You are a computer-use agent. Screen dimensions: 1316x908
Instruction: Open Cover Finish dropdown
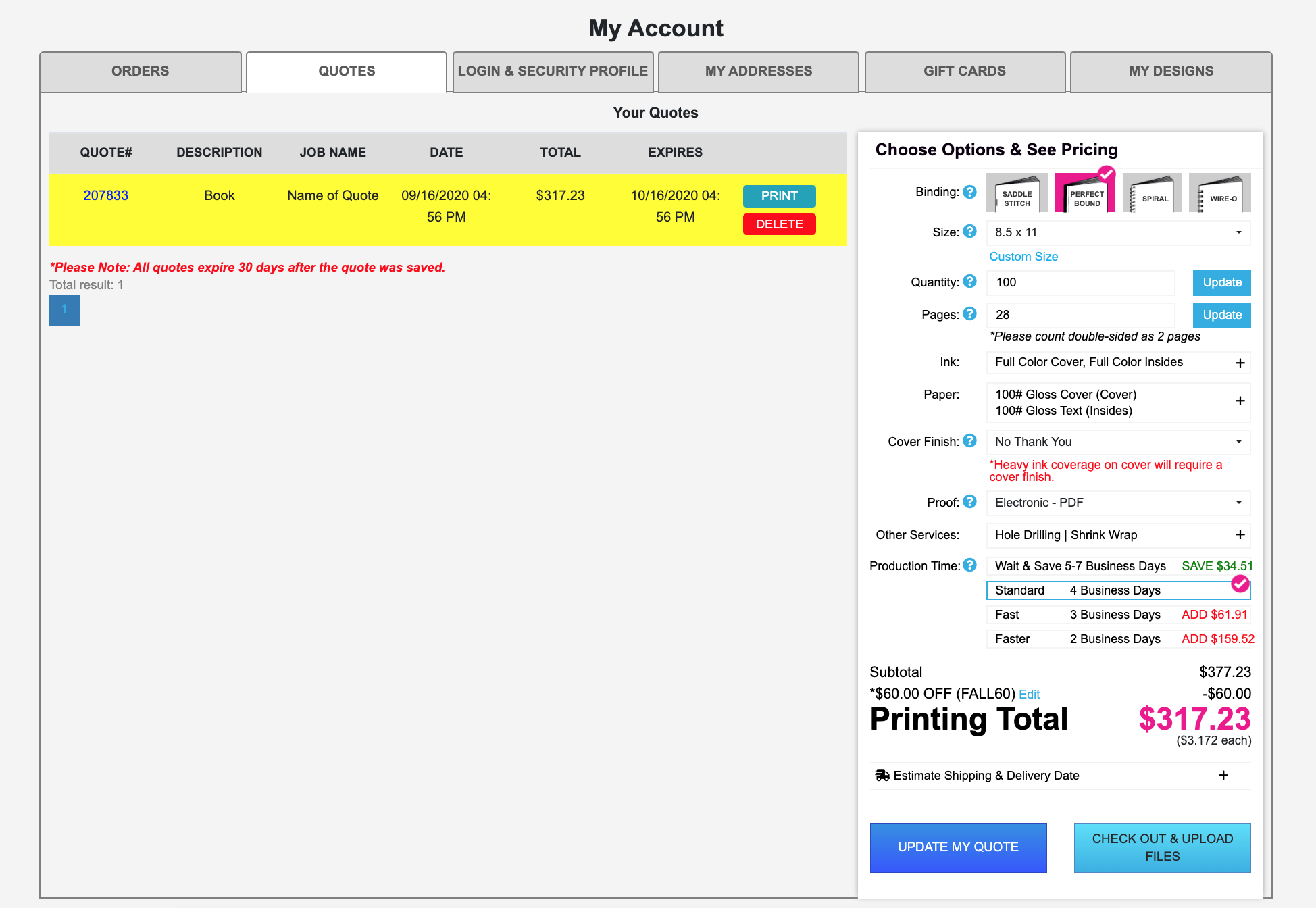coord(1118,442)
